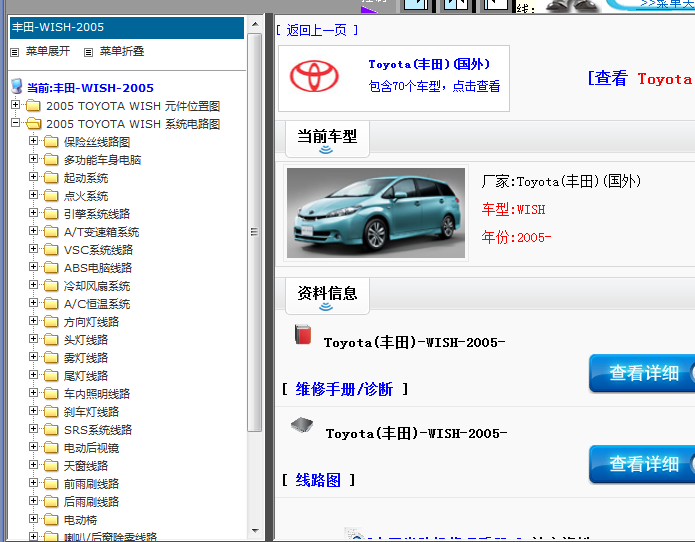Click the open folder icon for 系统电路图
The height and width of the screenshot is (542, 695).
pos(34,123)
